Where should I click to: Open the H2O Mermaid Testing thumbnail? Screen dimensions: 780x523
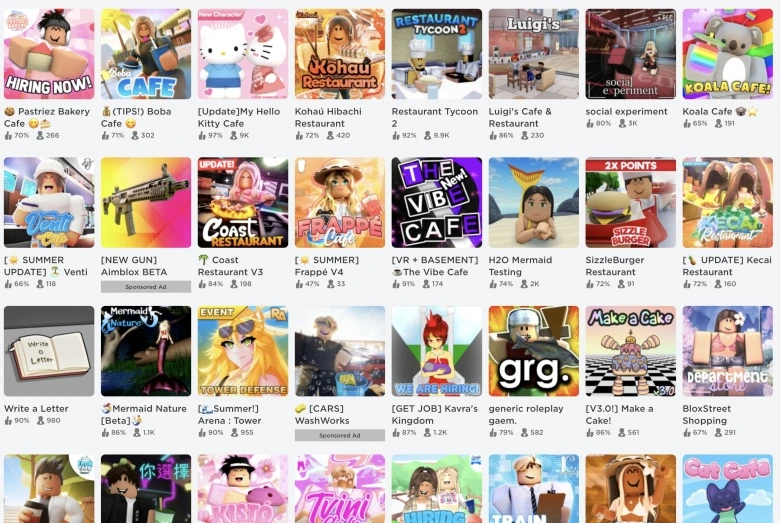(534, 203)
